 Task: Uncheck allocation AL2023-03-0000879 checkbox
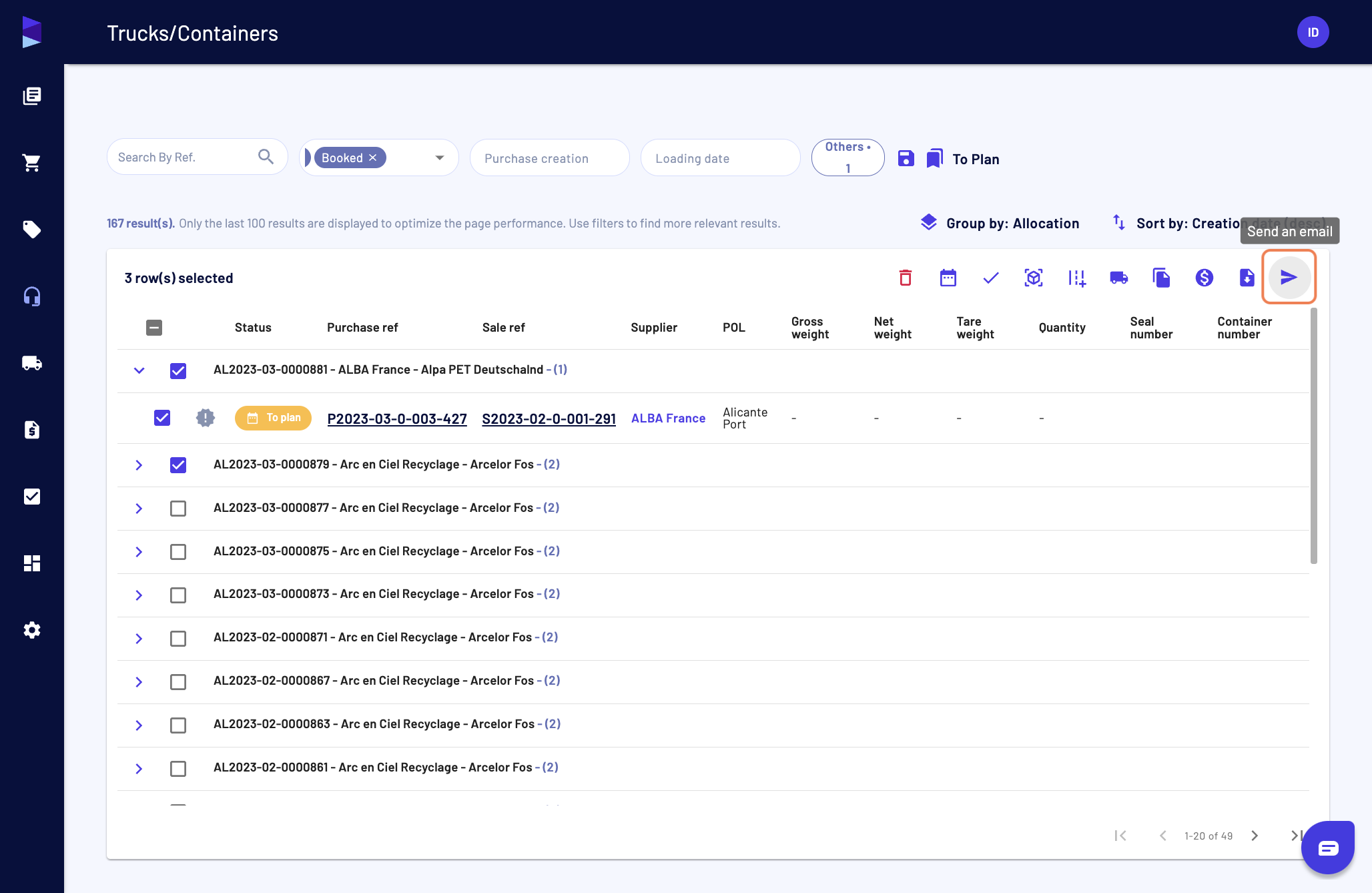click(x=178, y=465)
